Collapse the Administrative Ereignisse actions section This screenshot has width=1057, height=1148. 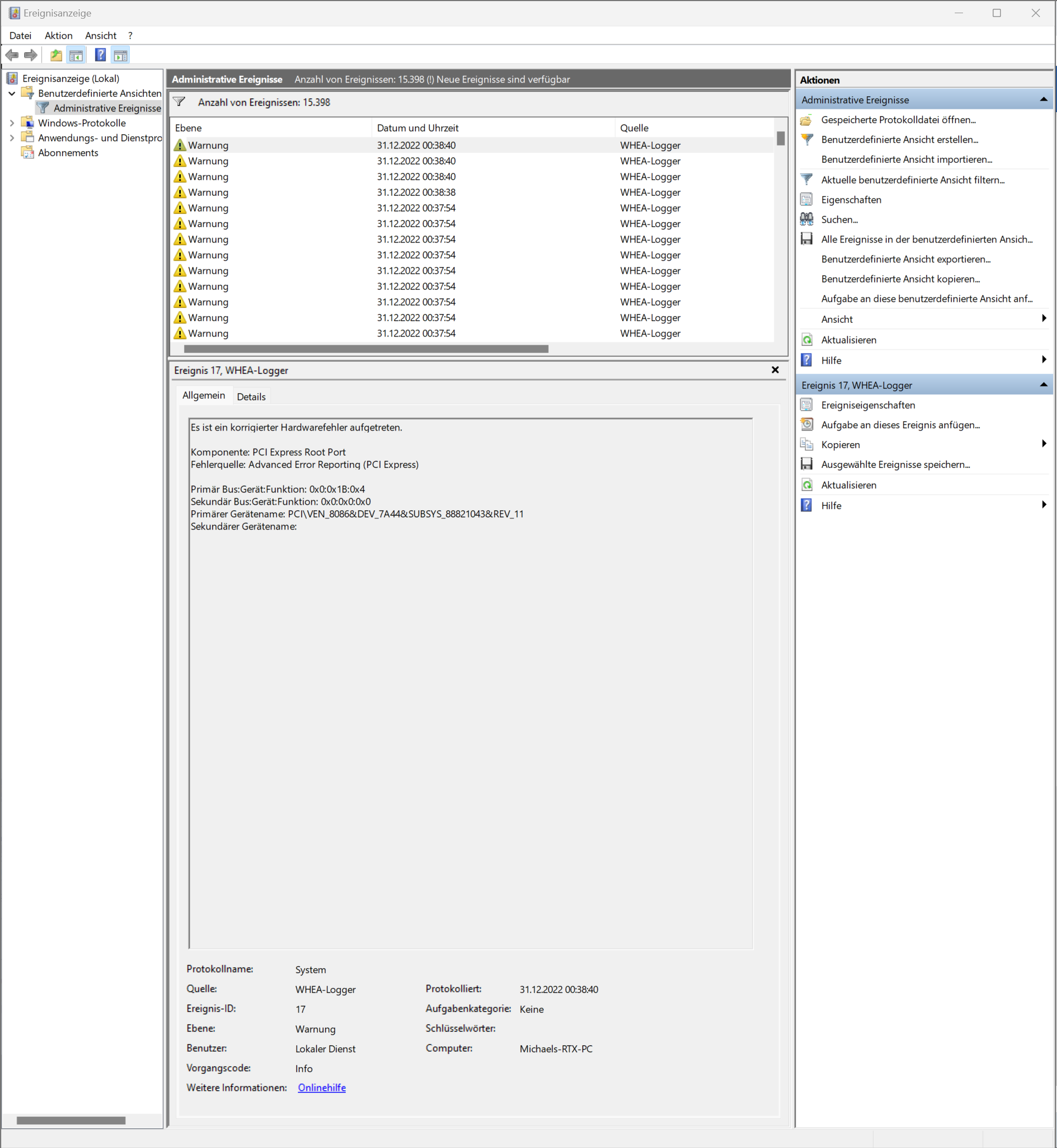[x=1043, y=100]
